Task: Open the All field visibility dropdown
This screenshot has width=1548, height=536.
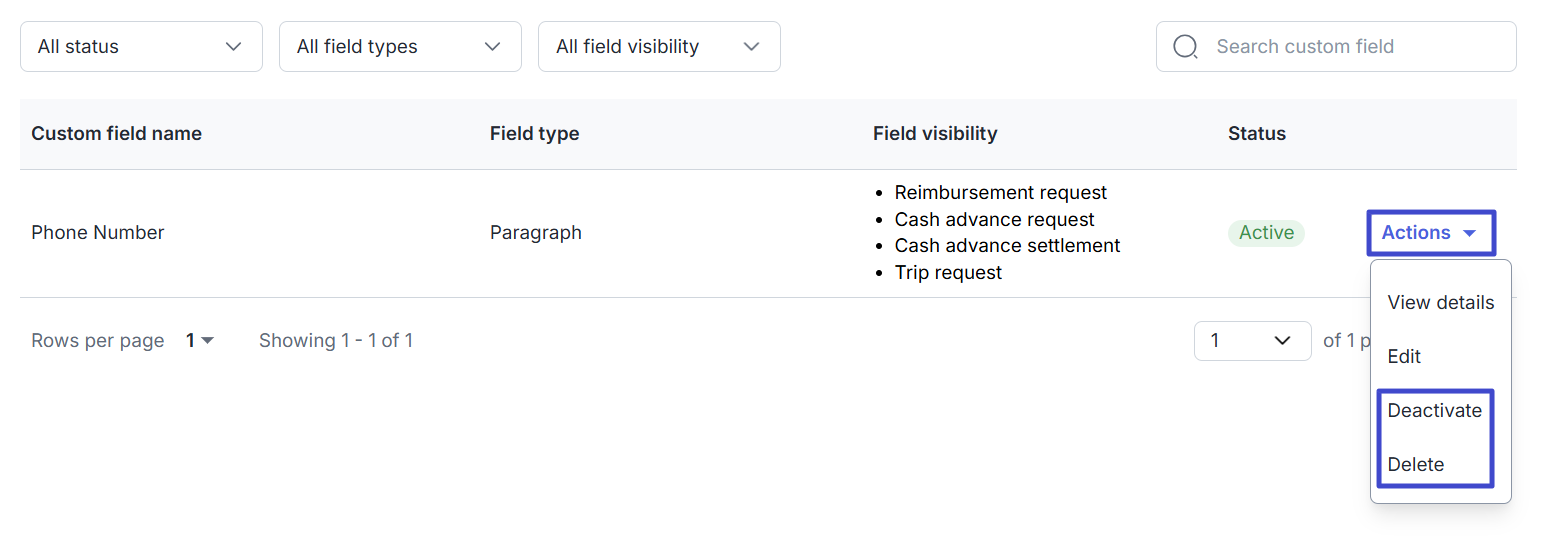Action: coord(659,47)
